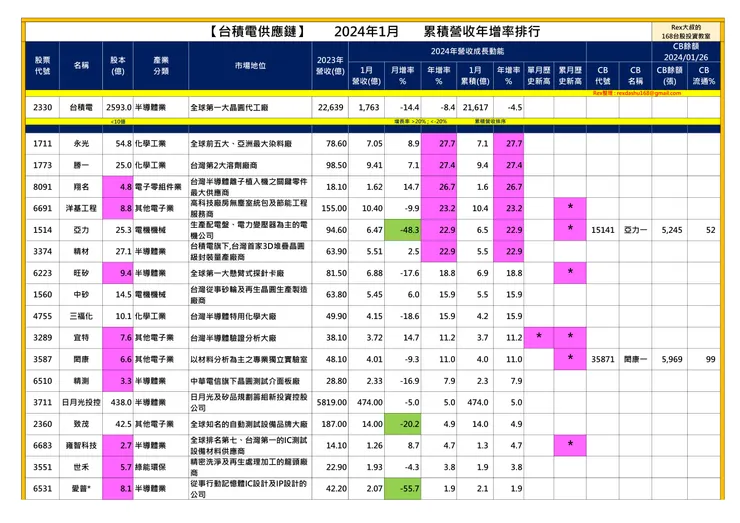Click the 單月歷史新高 star in 3289 row
Viewport: 740px width, 523px height.
538,338
